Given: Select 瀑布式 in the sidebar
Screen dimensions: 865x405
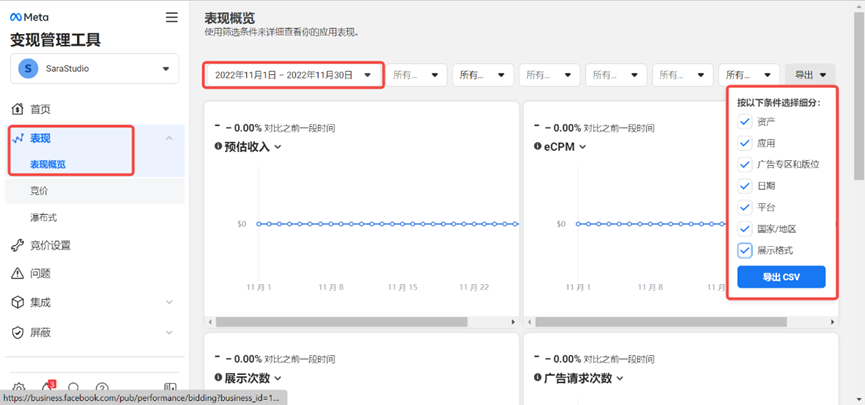Looking at the screenshot, I should [43, 217].
